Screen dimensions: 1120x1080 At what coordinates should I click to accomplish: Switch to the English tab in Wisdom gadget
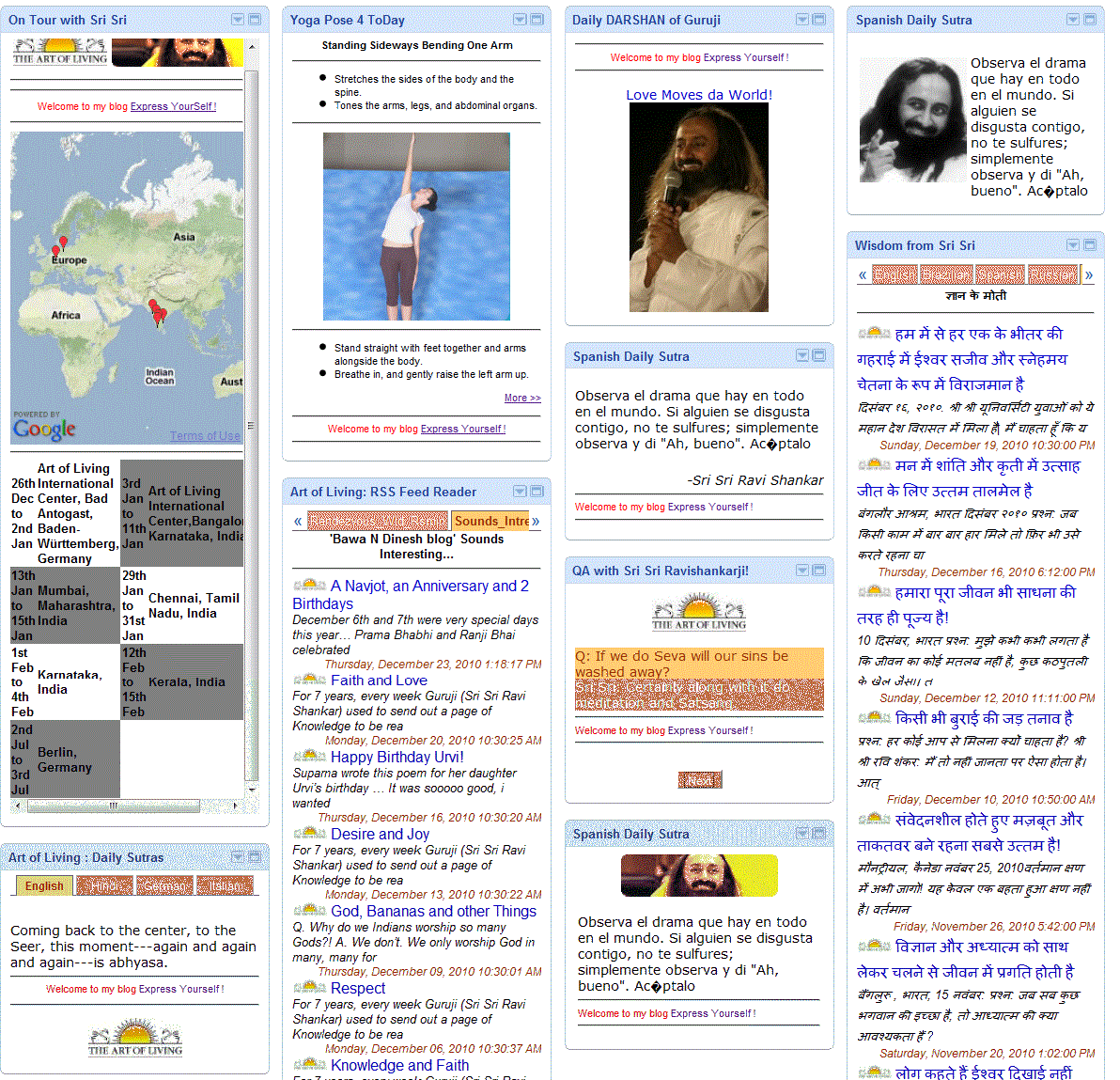895,274
